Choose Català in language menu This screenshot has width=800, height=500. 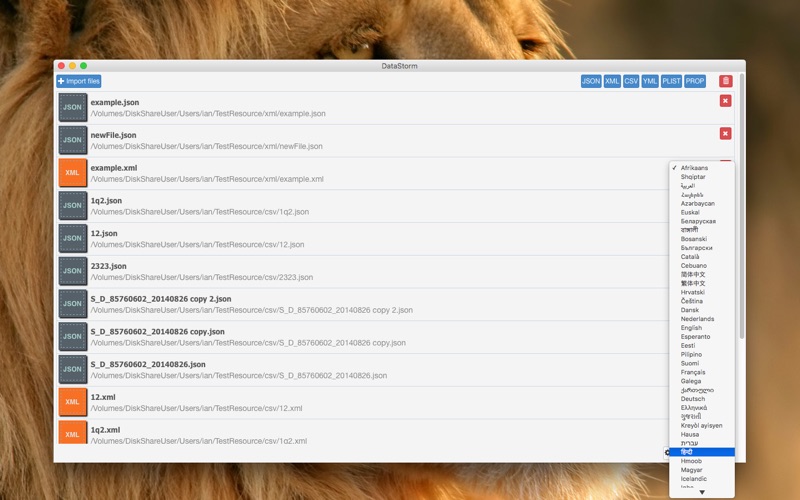[x=702, y=257]
